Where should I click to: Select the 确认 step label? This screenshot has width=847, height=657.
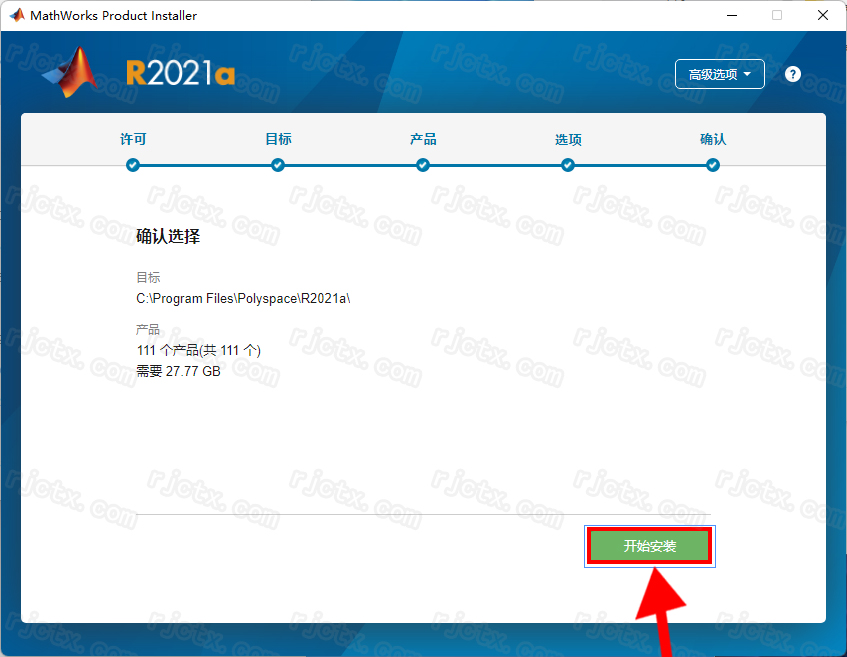click(713, 139)
